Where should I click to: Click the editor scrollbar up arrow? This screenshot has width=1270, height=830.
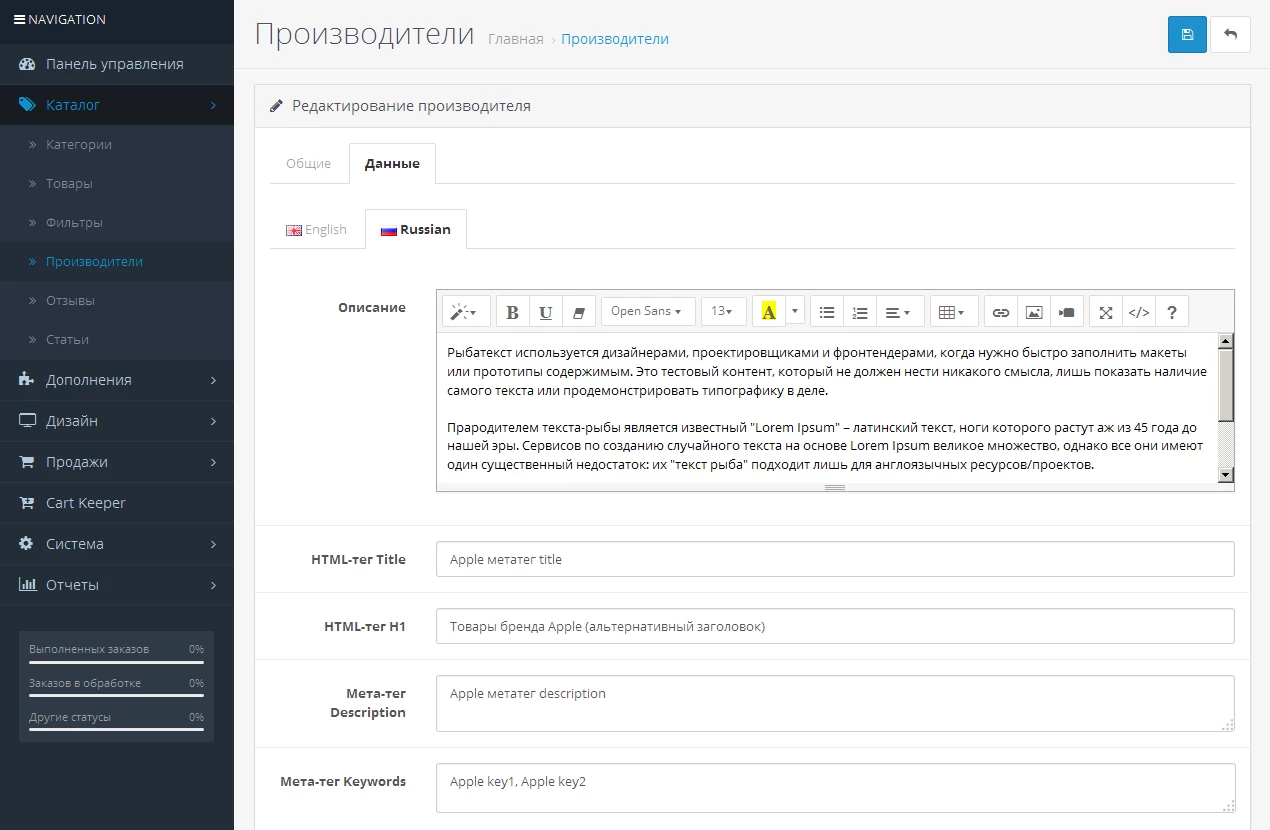(1225, 341)
